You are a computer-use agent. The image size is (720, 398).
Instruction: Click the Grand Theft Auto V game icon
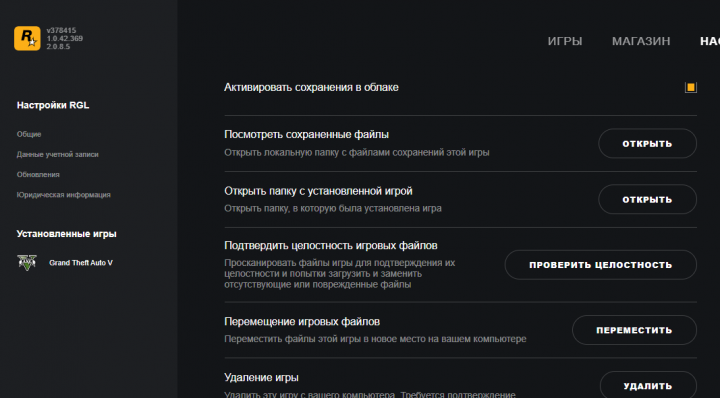pyautogui.click(x=27, y=263)
